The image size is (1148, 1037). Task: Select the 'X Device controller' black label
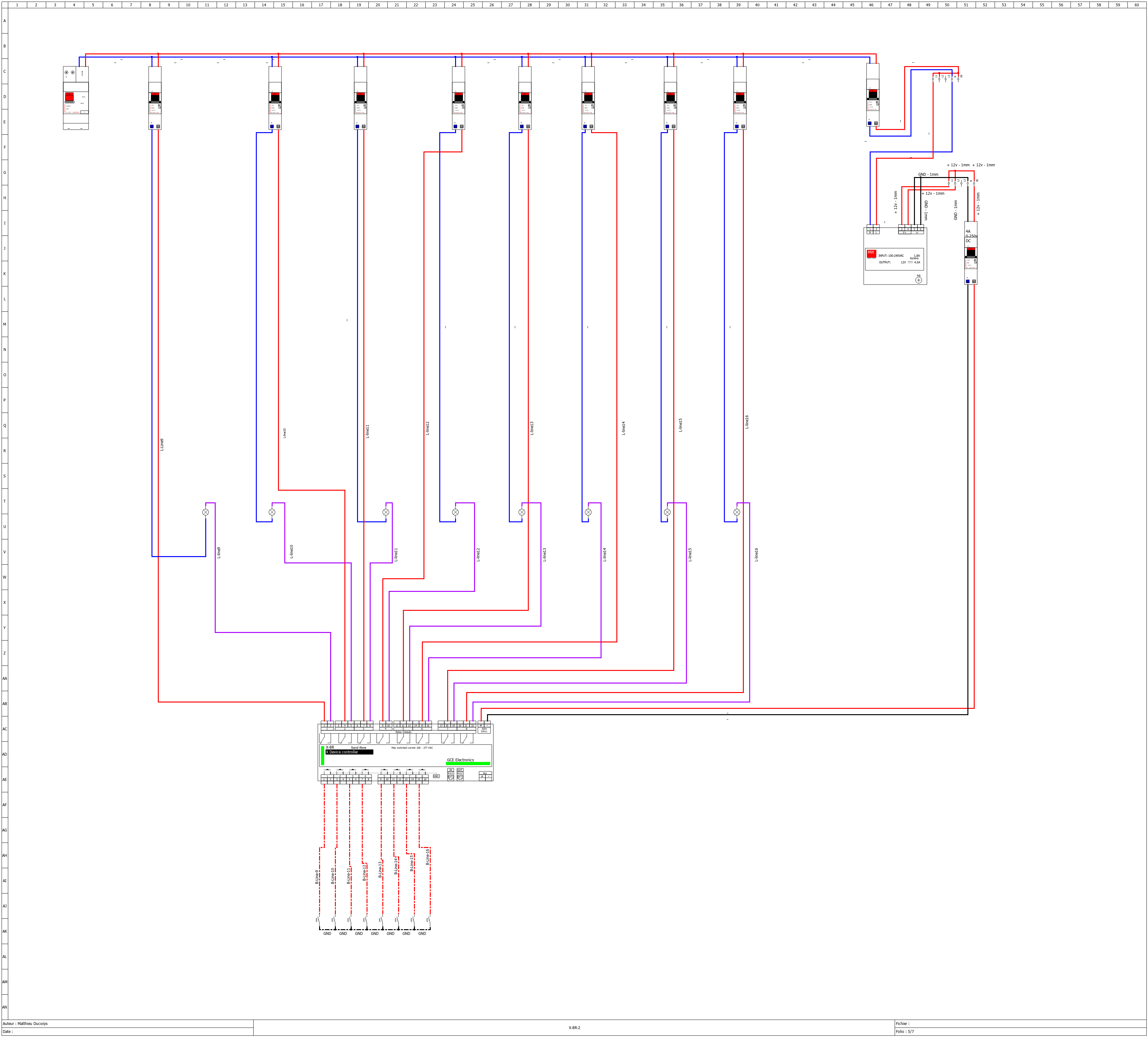click(349, 752)
